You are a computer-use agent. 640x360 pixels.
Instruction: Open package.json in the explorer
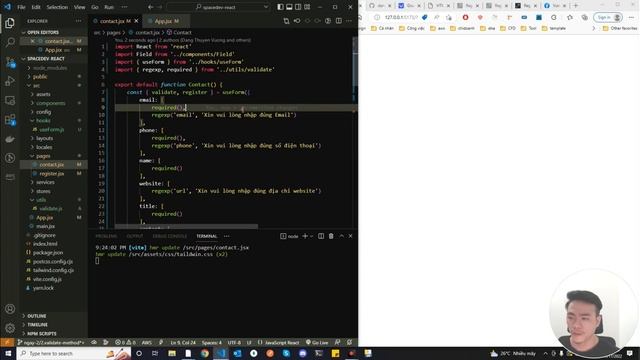point(48,253)
